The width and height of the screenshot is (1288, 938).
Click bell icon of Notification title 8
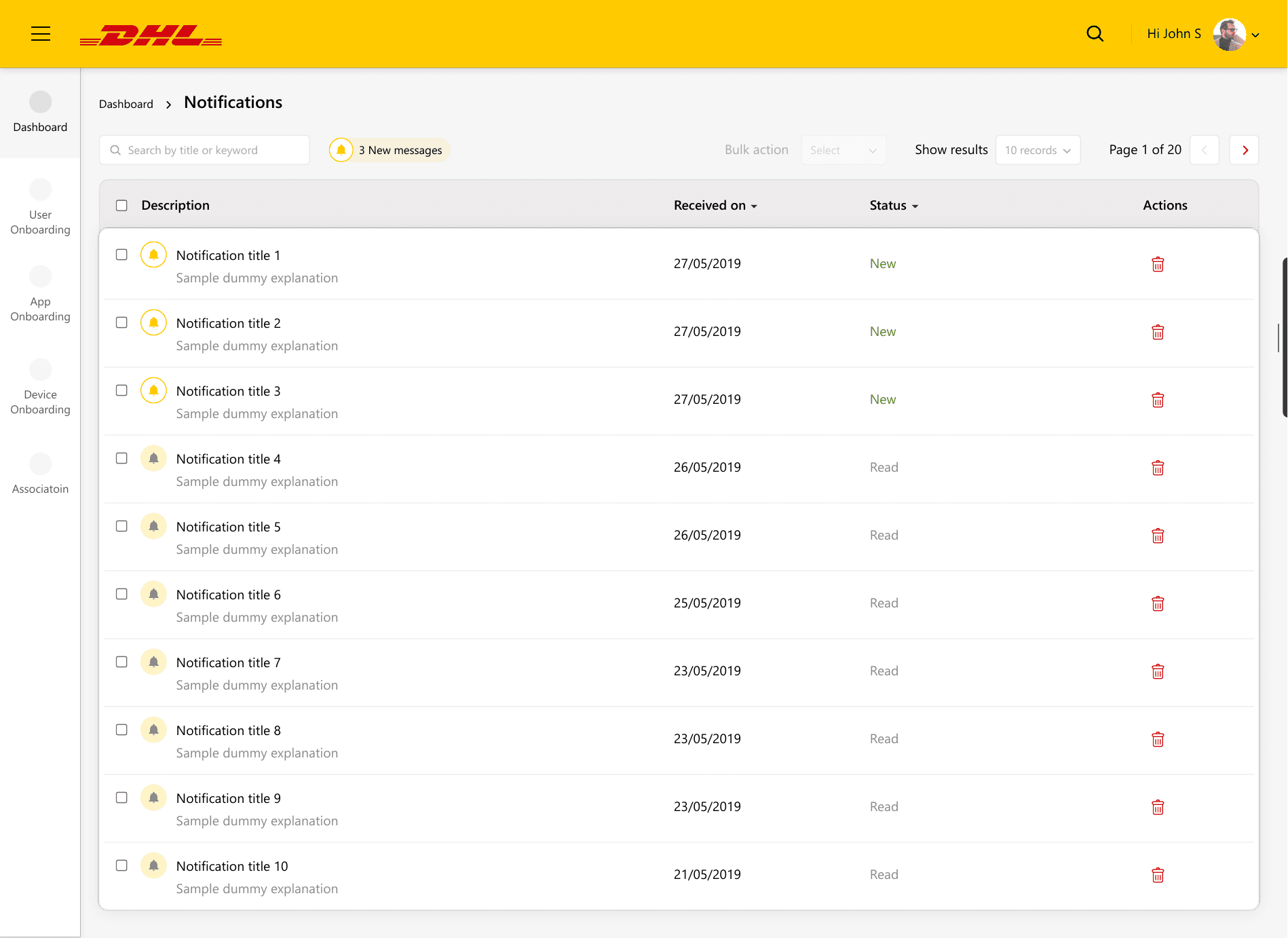(x=153, y=730)
